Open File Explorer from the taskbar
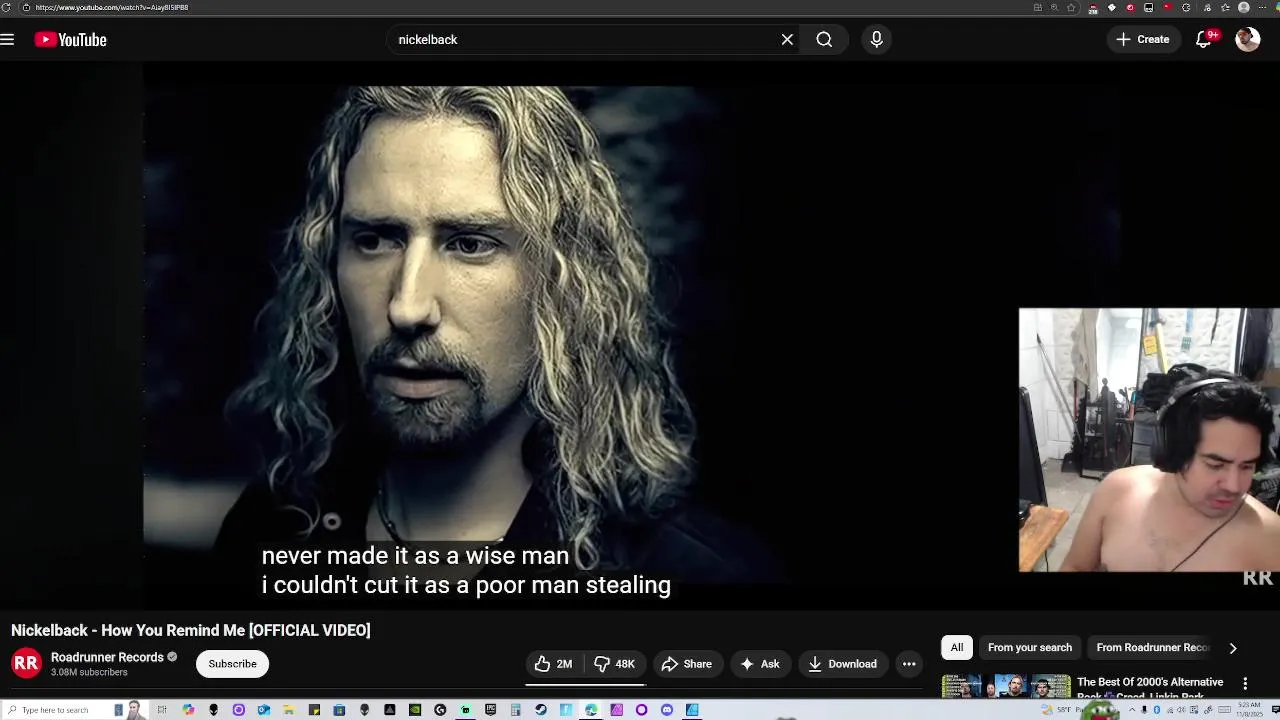Screen dimensions: 1280x720 coord(289,710)
